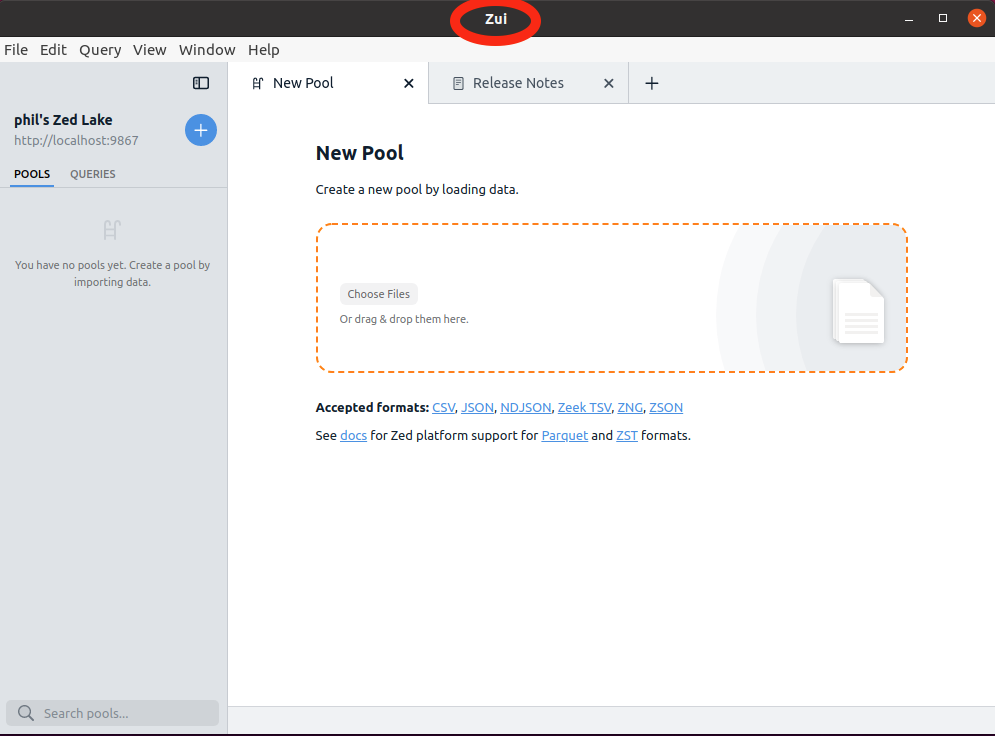Open the docs link for Zed platform support

point(353,435)
